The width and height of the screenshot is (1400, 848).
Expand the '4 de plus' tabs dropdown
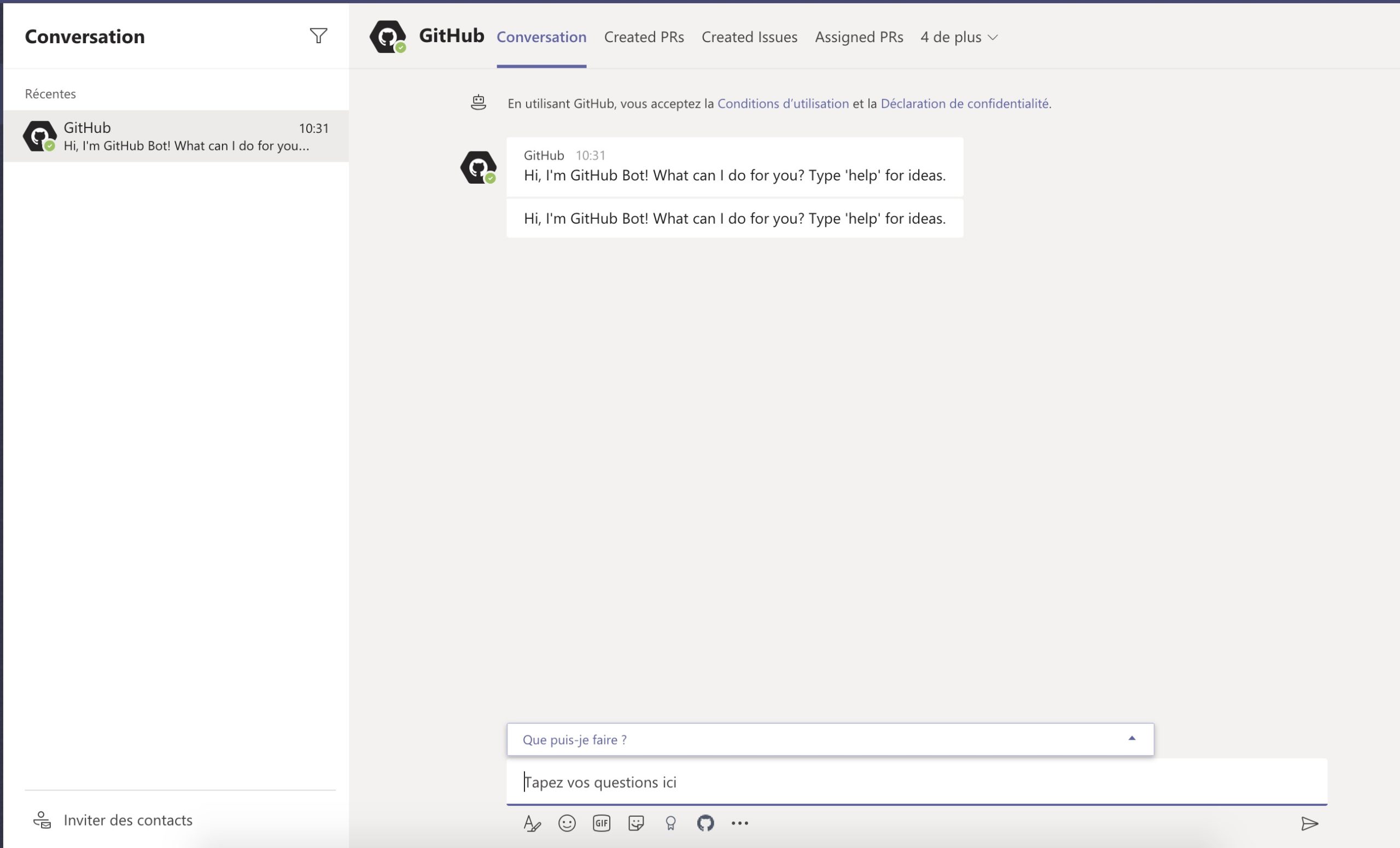pos(959,37)
